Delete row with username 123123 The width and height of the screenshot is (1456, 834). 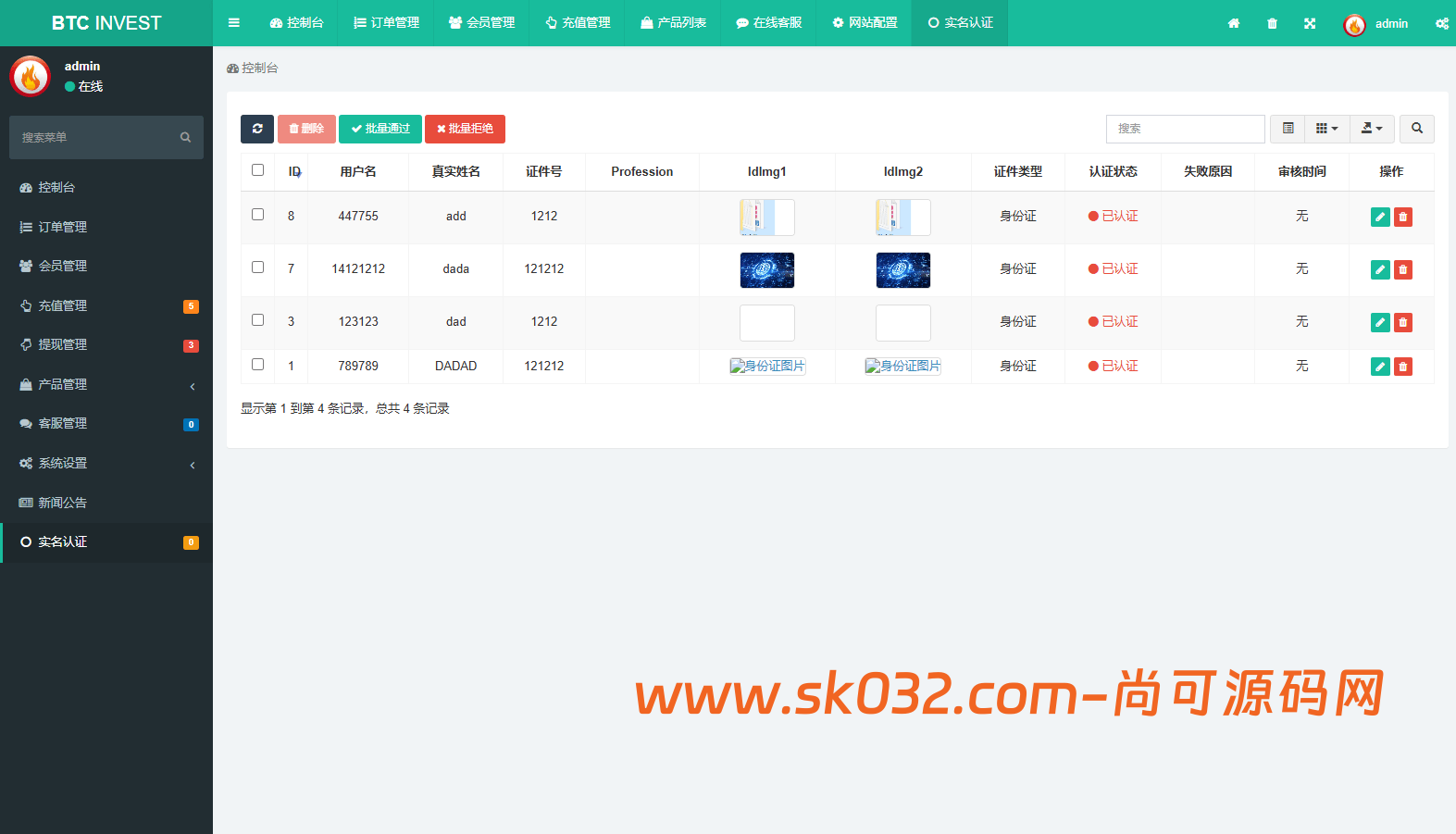coord(1403,322)
